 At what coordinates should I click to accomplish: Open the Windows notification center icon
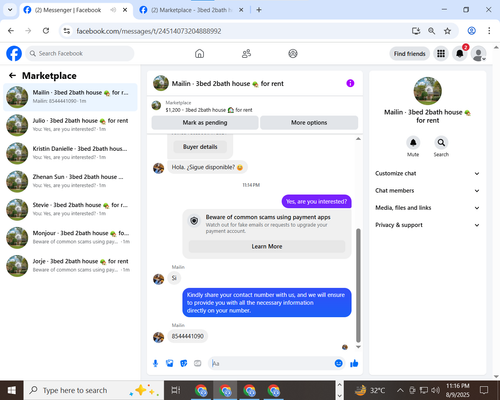click(483, 390)
